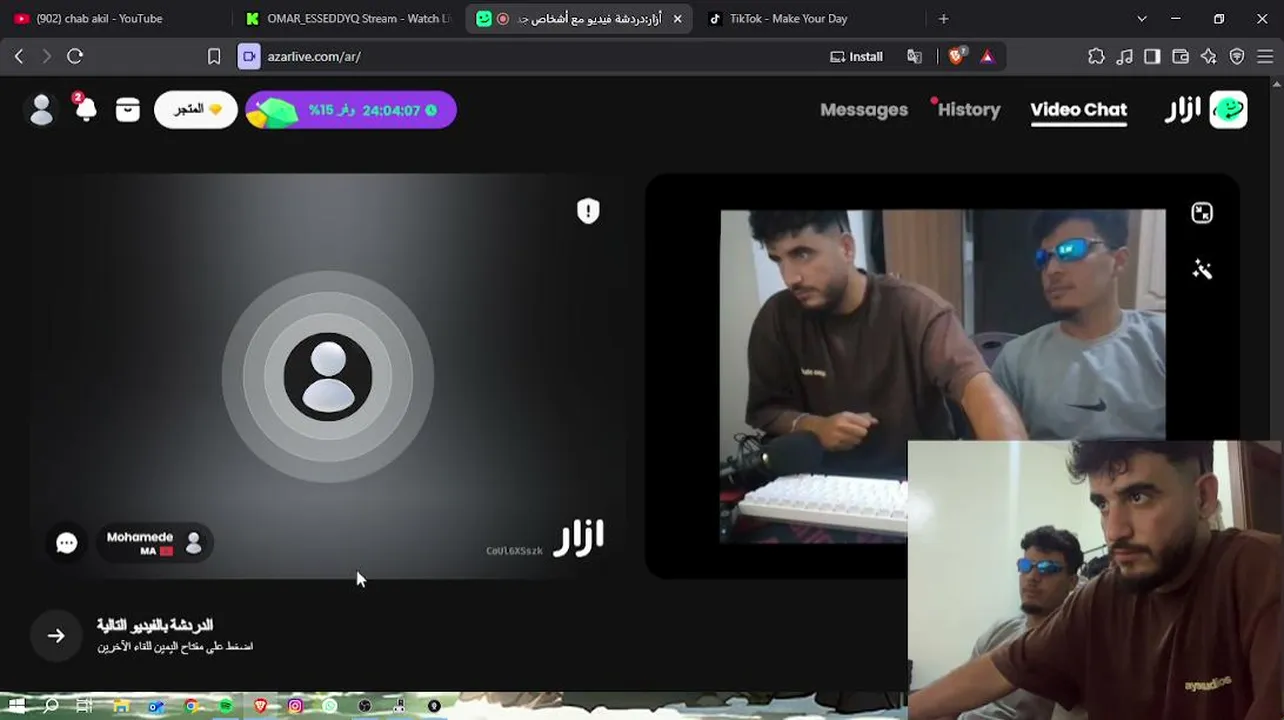Toggle the browser sidebar panel
The height and width of the screenshot is (720, 1284).
click(x=1152, y=57)
